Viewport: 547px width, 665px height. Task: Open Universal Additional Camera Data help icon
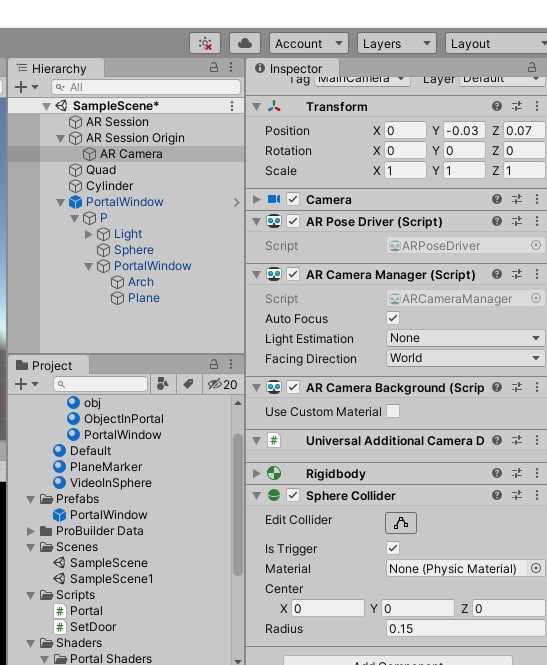click(497, 440)
